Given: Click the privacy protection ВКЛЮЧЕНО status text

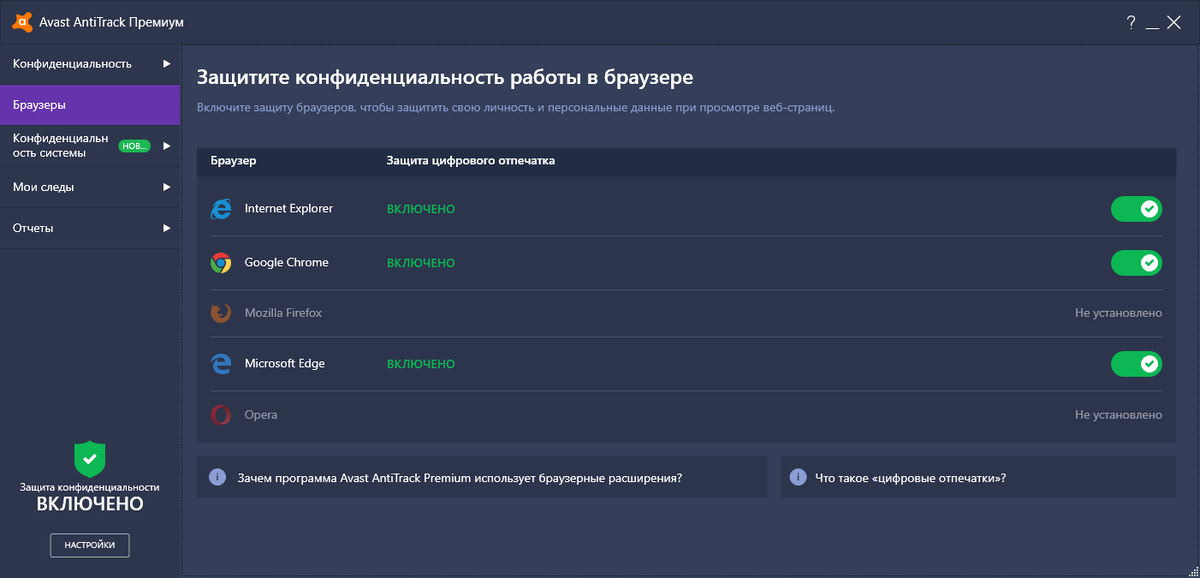Looking at the screenshot, I should coord(90,504).
